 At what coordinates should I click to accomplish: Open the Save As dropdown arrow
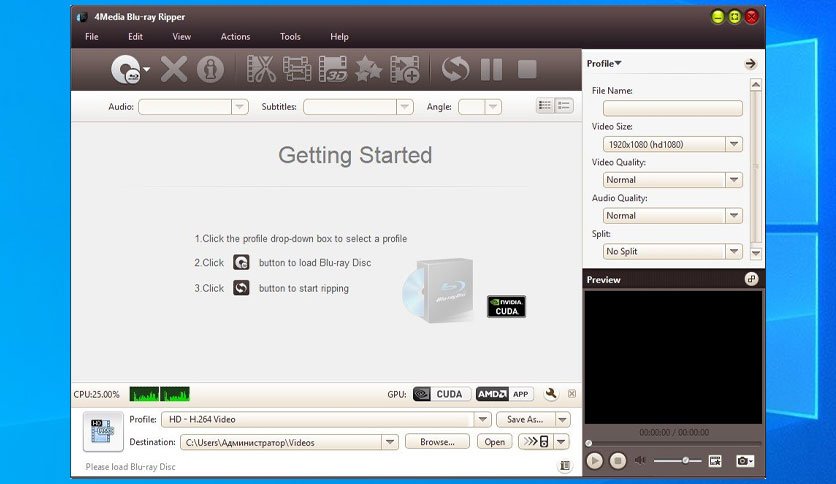[x=562, y=420]
